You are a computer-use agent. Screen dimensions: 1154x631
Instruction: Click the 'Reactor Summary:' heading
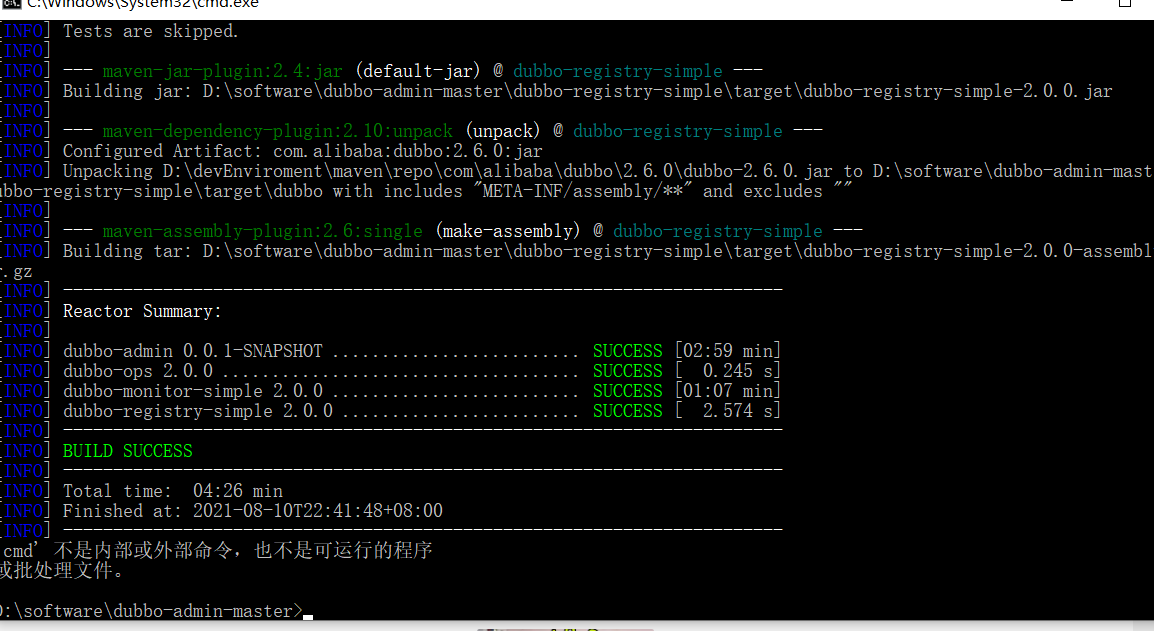(x=142, y=311)
